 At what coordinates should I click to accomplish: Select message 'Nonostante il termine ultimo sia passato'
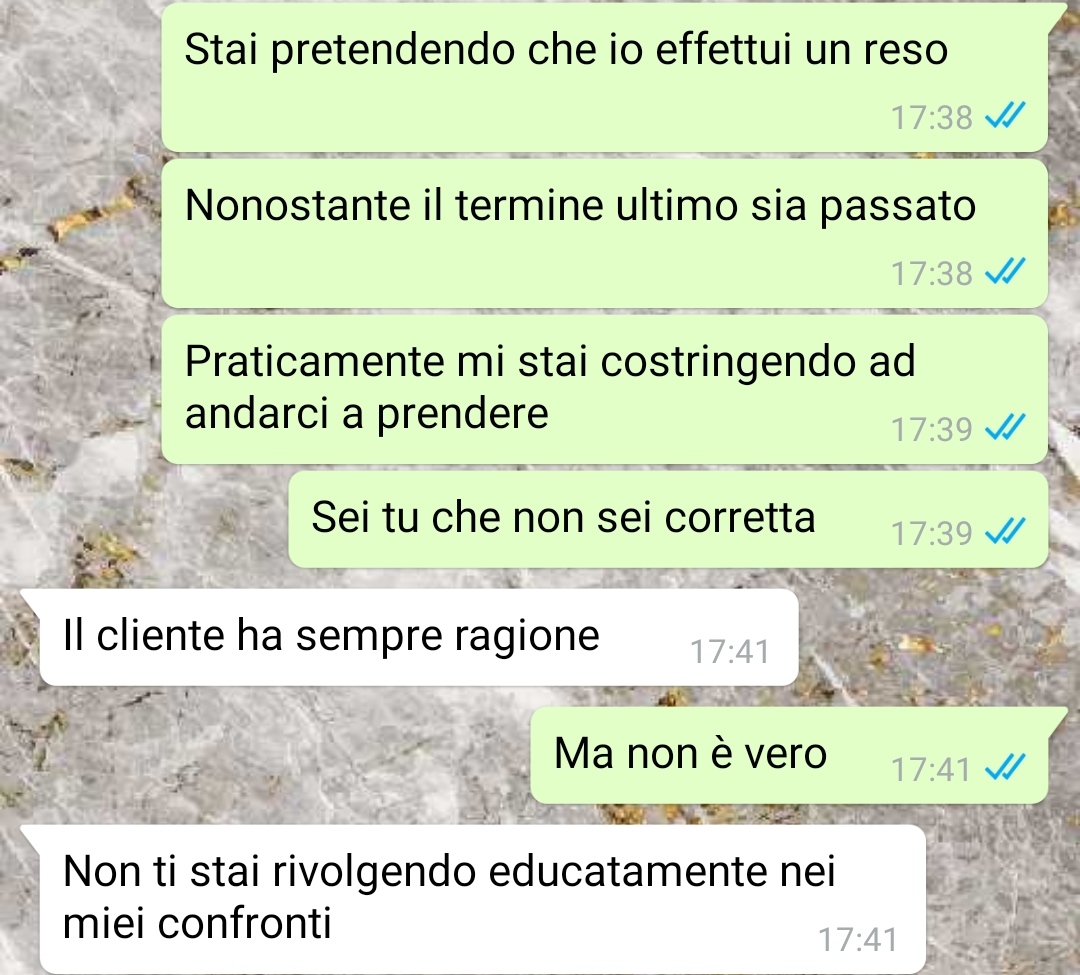click(x=605, y=233)
